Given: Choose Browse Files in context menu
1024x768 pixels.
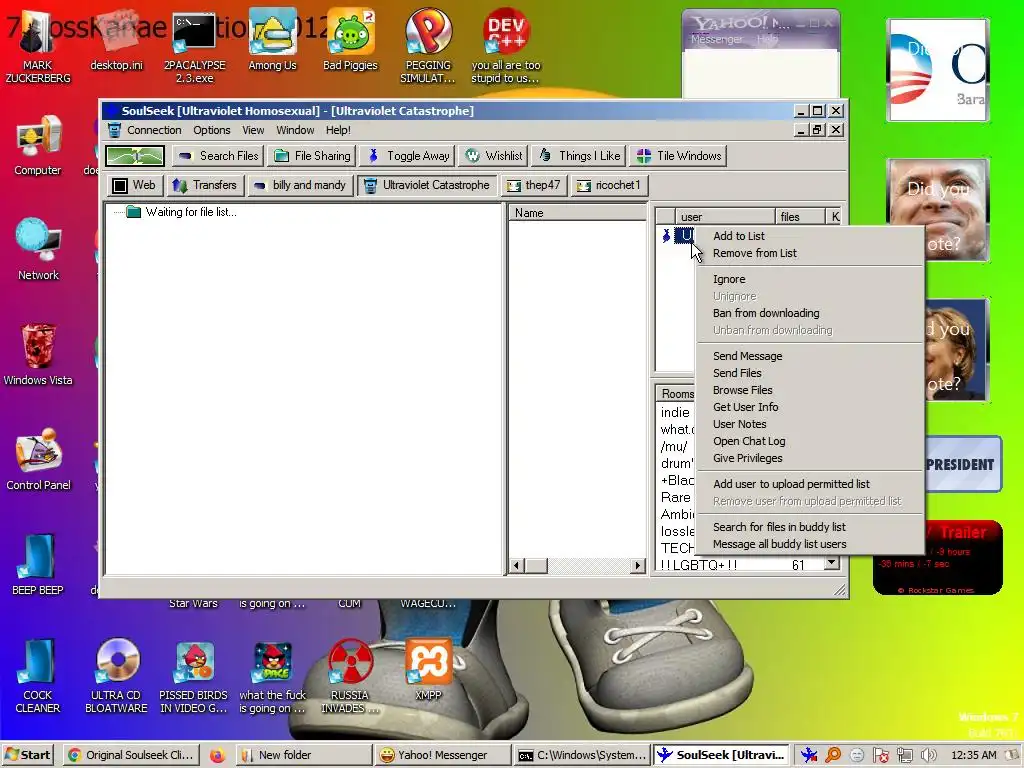Looking at the screenshot, I should click(x=810, y=390).
